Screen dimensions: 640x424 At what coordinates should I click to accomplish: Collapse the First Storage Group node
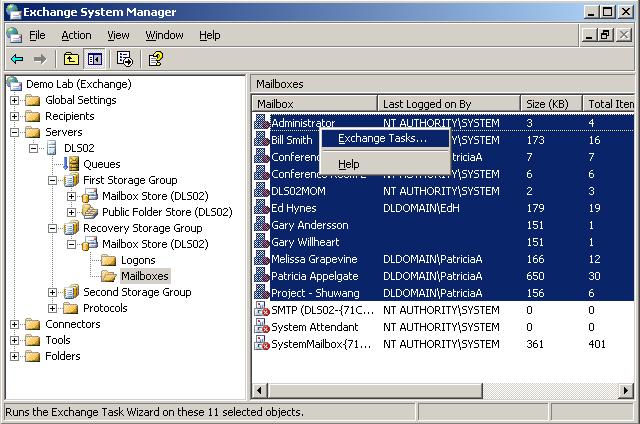click(x=52, y=180)
